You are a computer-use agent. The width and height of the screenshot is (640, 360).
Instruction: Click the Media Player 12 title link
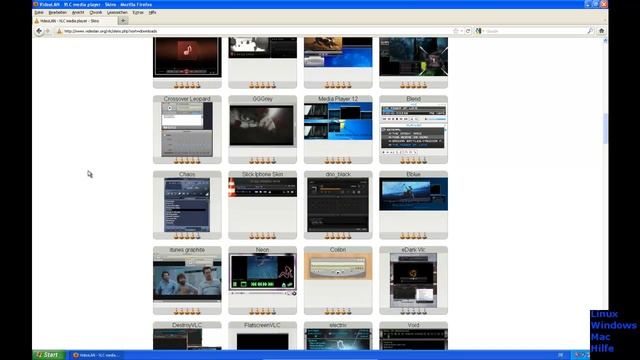coord(338,99)
